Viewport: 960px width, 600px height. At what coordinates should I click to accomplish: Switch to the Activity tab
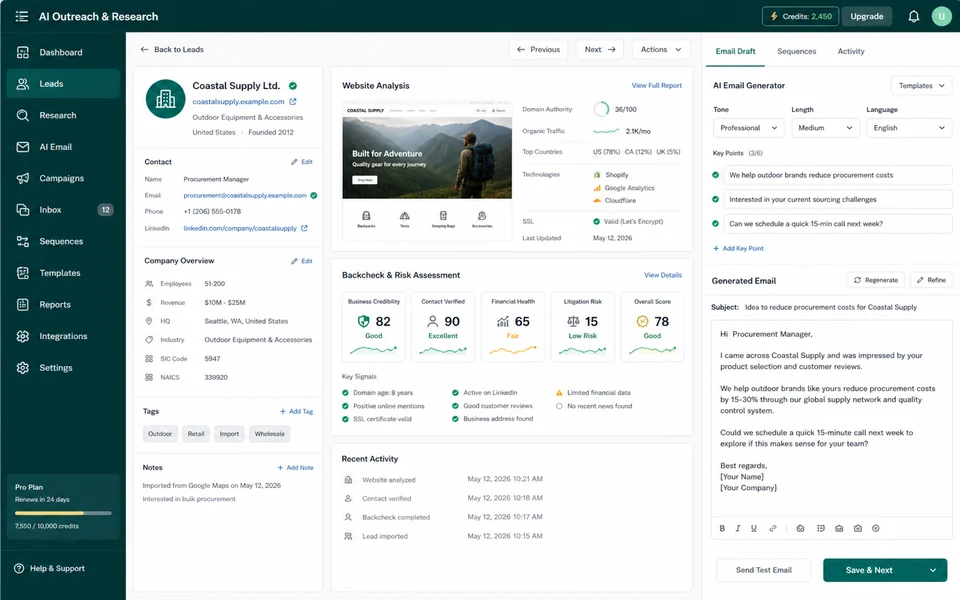coord(851,51)
